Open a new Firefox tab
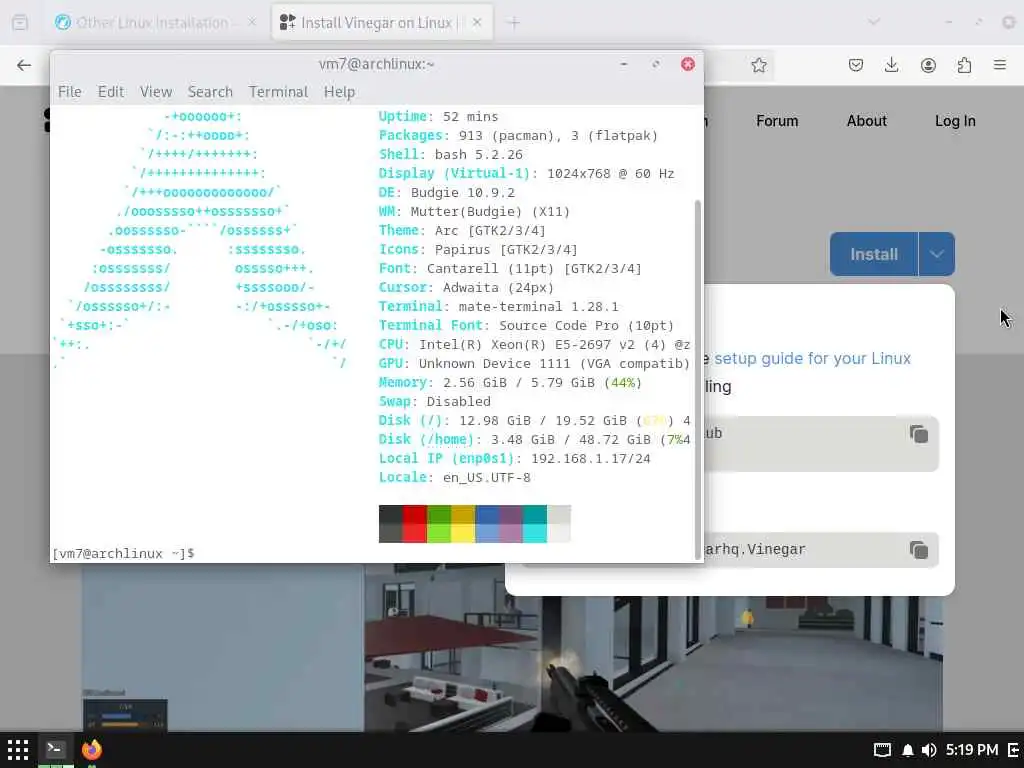 (x=514, y=23)
